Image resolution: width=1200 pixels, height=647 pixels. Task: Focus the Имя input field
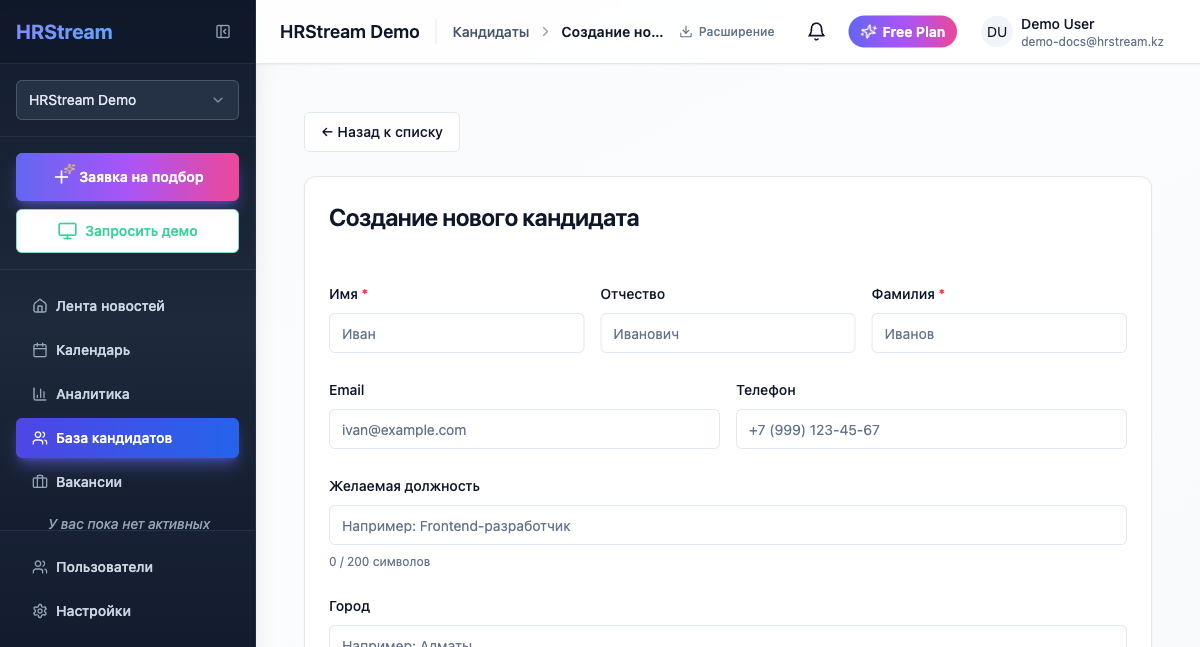pos(456,333)
